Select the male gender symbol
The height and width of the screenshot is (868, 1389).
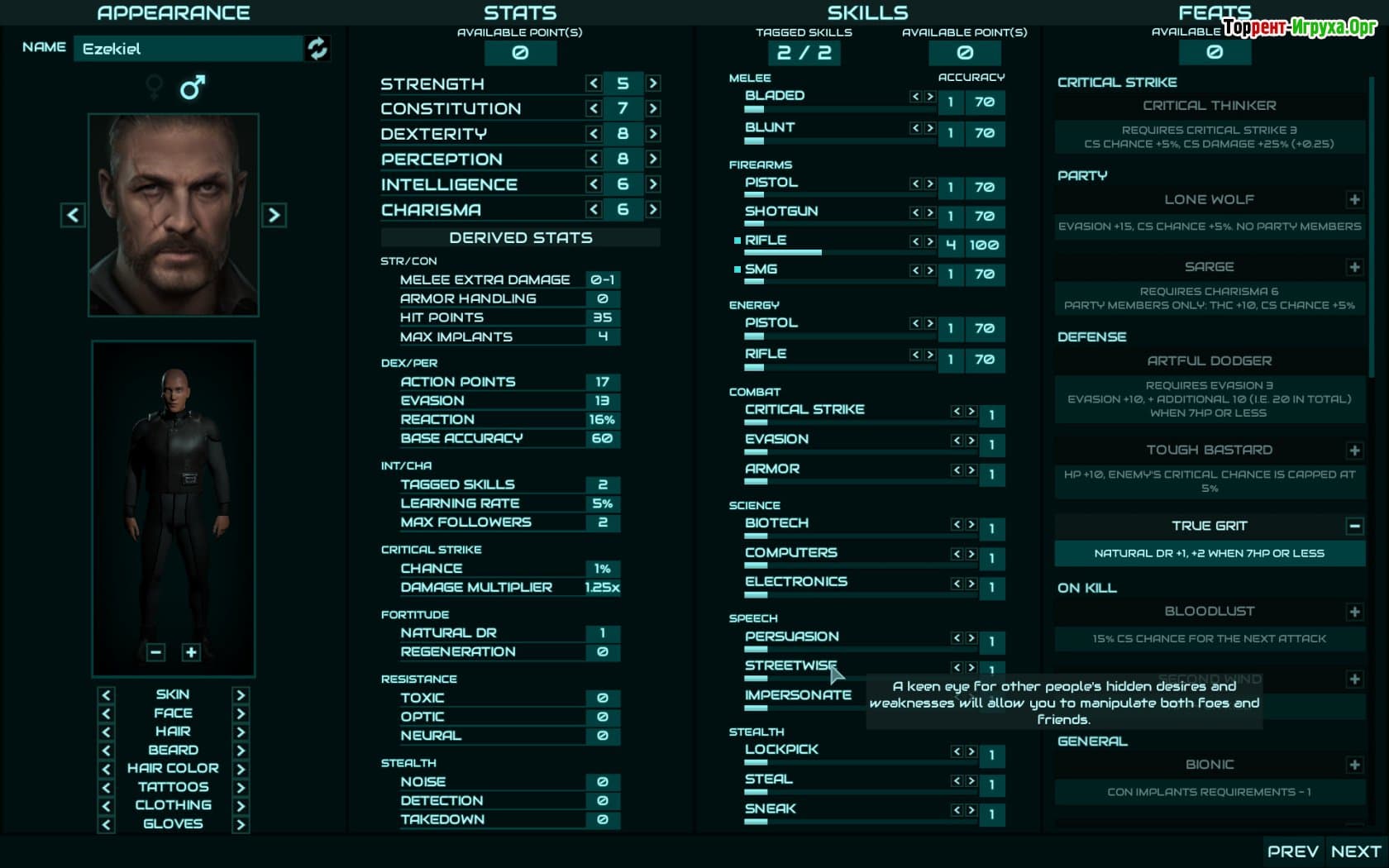click(193, 87)
